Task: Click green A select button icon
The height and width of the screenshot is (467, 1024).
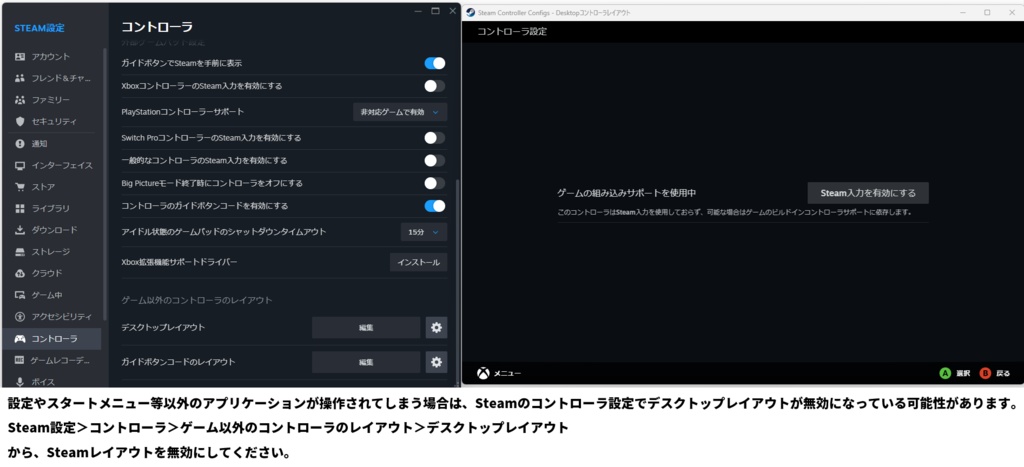Action: point(944,373)
